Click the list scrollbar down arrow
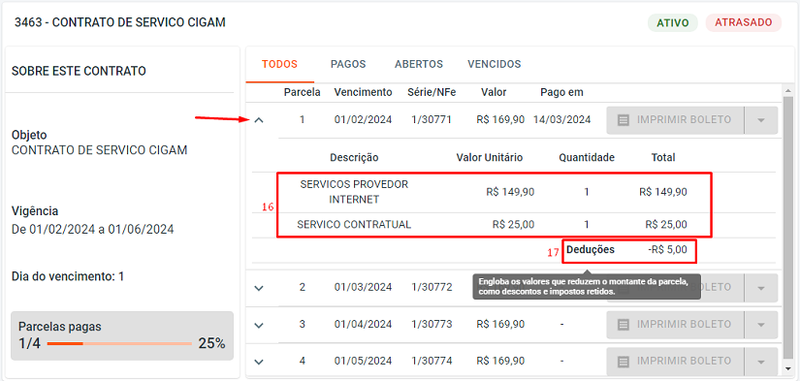The width and height of the screenshot is (800, 381). click(788, 368)
